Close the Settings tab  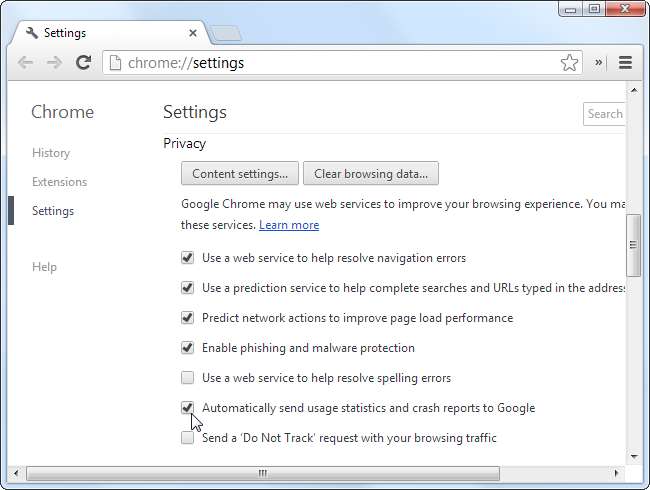click(x=194, y=33)
